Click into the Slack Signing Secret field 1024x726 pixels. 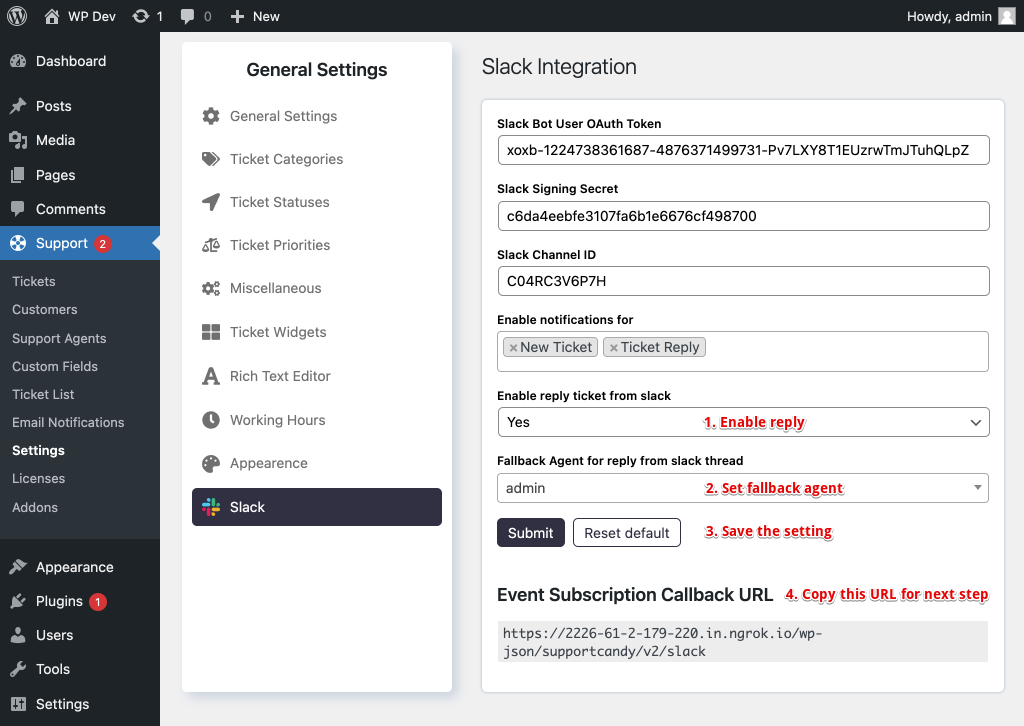point(743,216)
